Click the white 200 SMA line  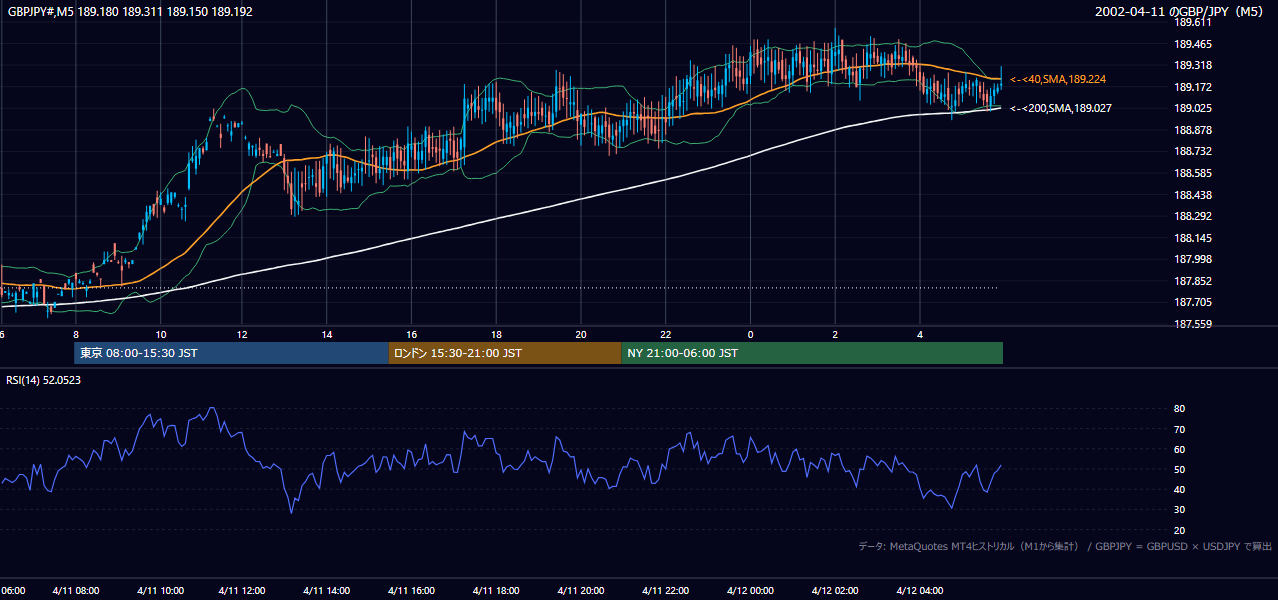tap(500, 216)
